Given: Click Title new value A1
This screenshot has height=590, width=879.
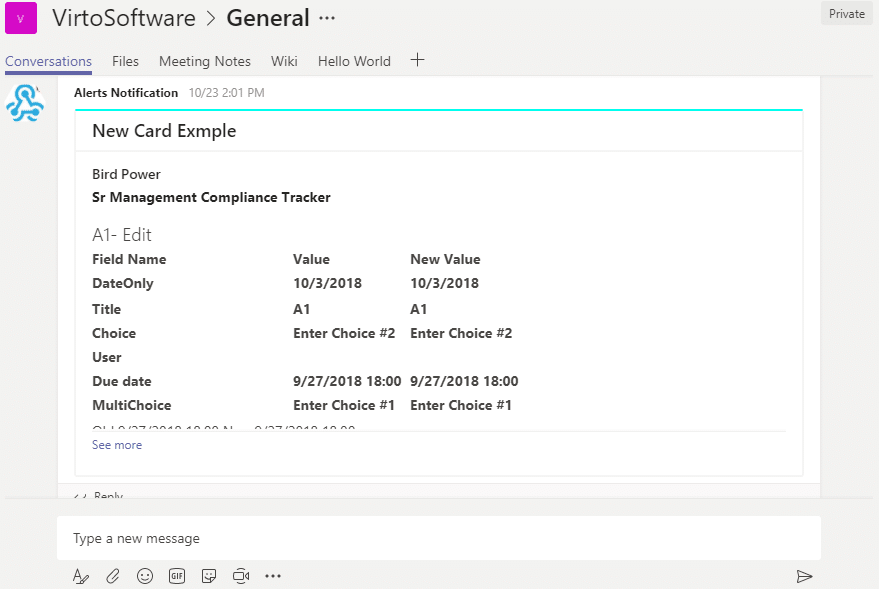Looking at the screenshot, I should pos(419,310).
